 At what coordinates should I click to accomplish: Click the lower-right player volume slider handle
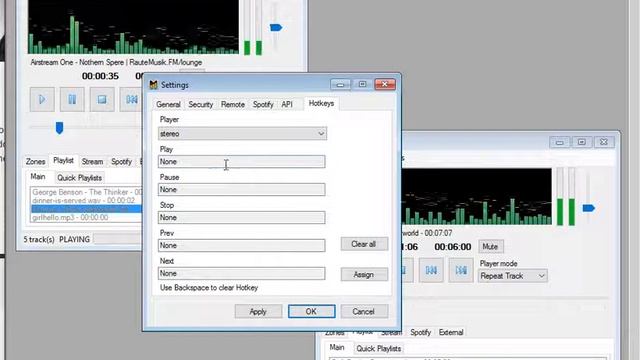(589, 208)
